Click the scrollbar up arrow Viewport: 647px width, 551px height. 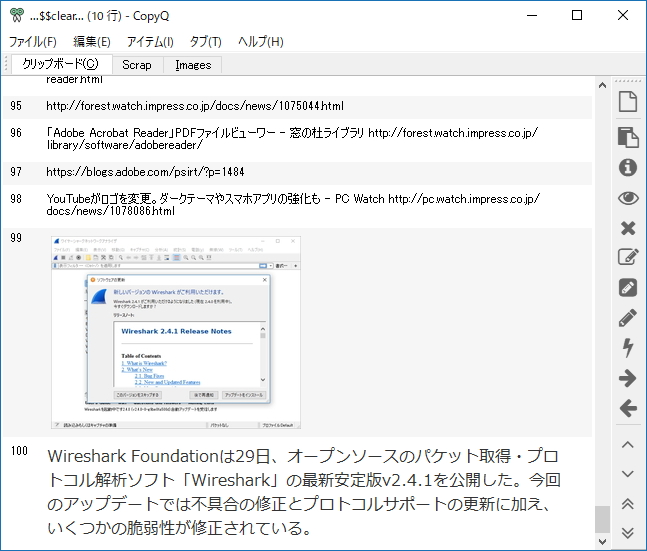[x=602, y=85]
